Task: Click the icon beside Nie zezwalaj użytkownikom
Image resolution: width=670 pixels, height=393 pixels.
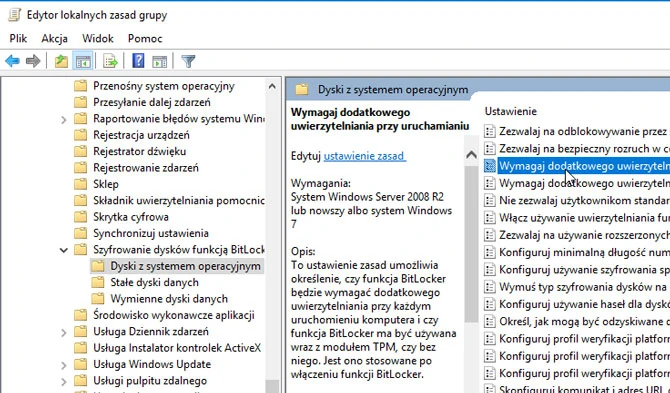Action: (490, 200)
